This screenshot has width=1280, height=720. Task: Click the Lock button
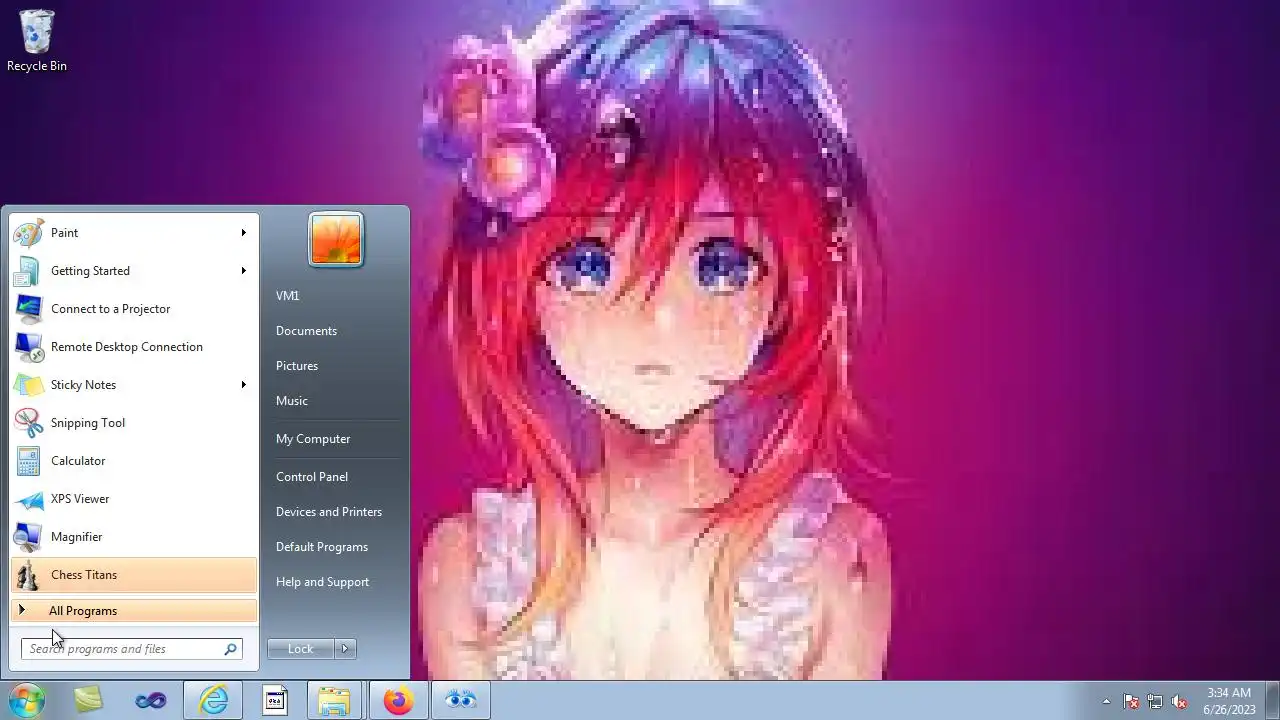301,649
